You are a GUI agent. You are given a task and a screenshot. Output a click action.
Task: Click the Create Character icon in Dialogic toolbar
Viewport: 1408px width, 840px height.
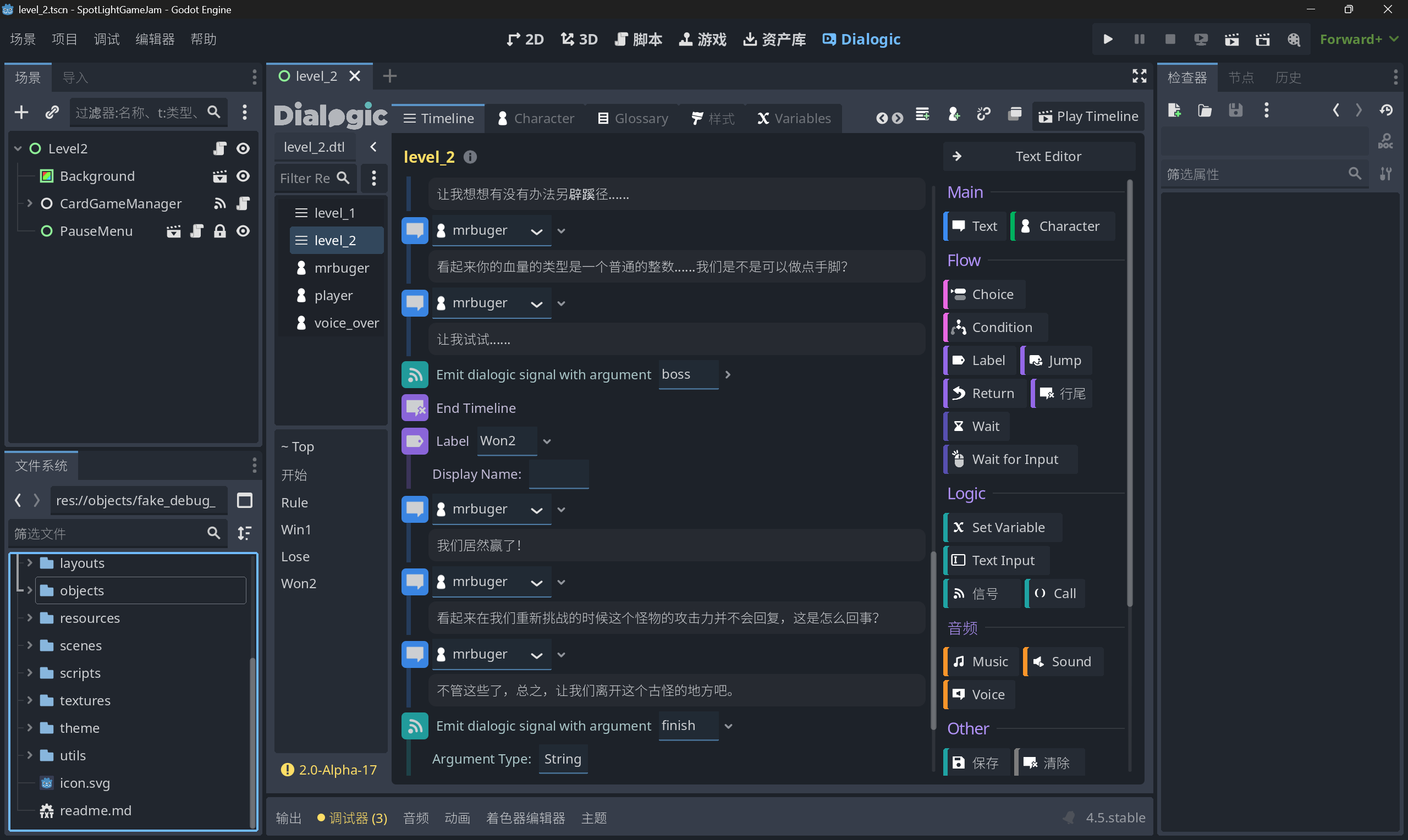(x=954, y=114)
